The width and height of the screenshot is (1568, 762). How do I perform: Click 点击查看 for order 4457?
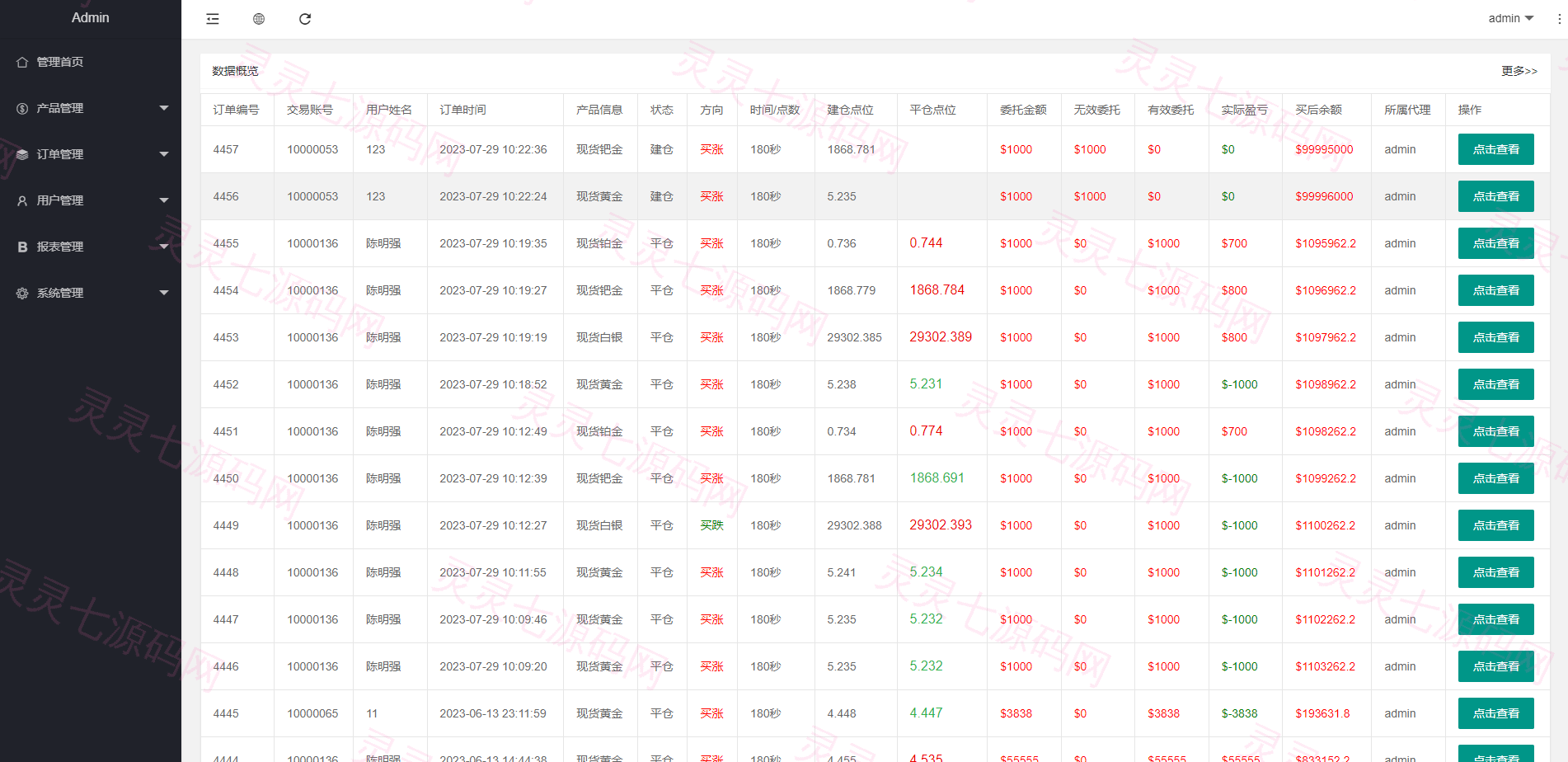coord(1496,149)
